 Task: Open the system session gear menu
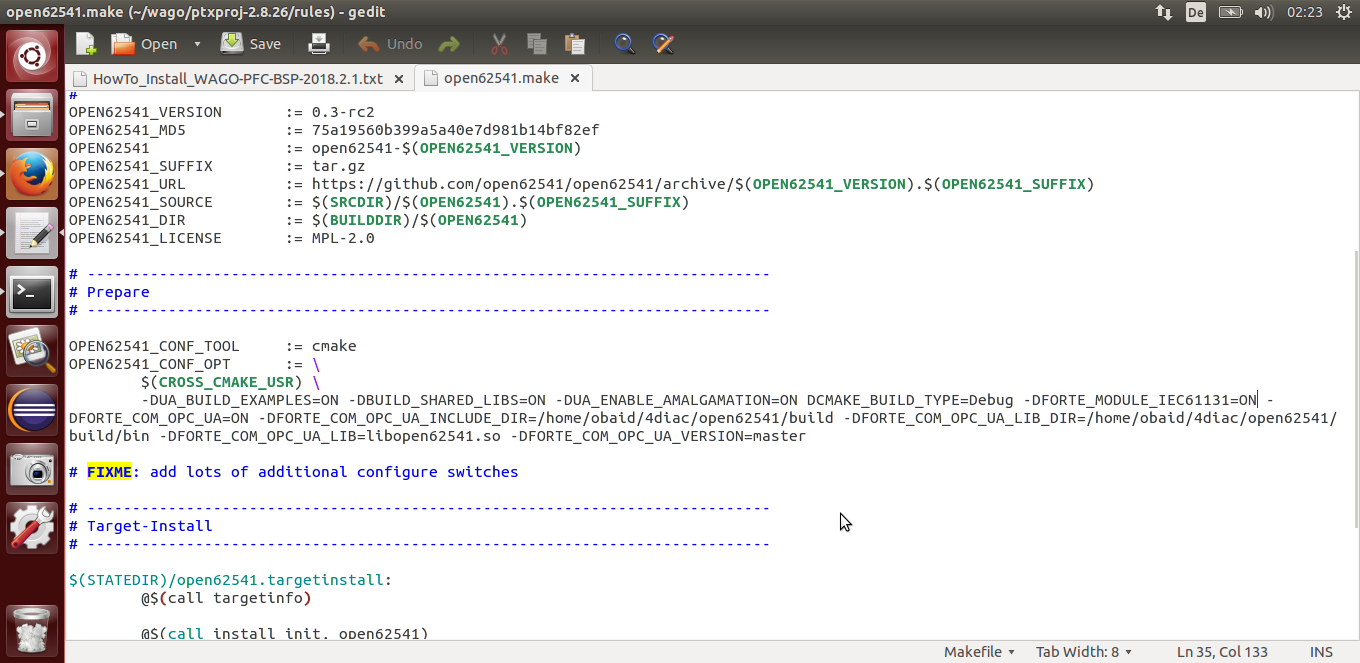point(1342,12)
